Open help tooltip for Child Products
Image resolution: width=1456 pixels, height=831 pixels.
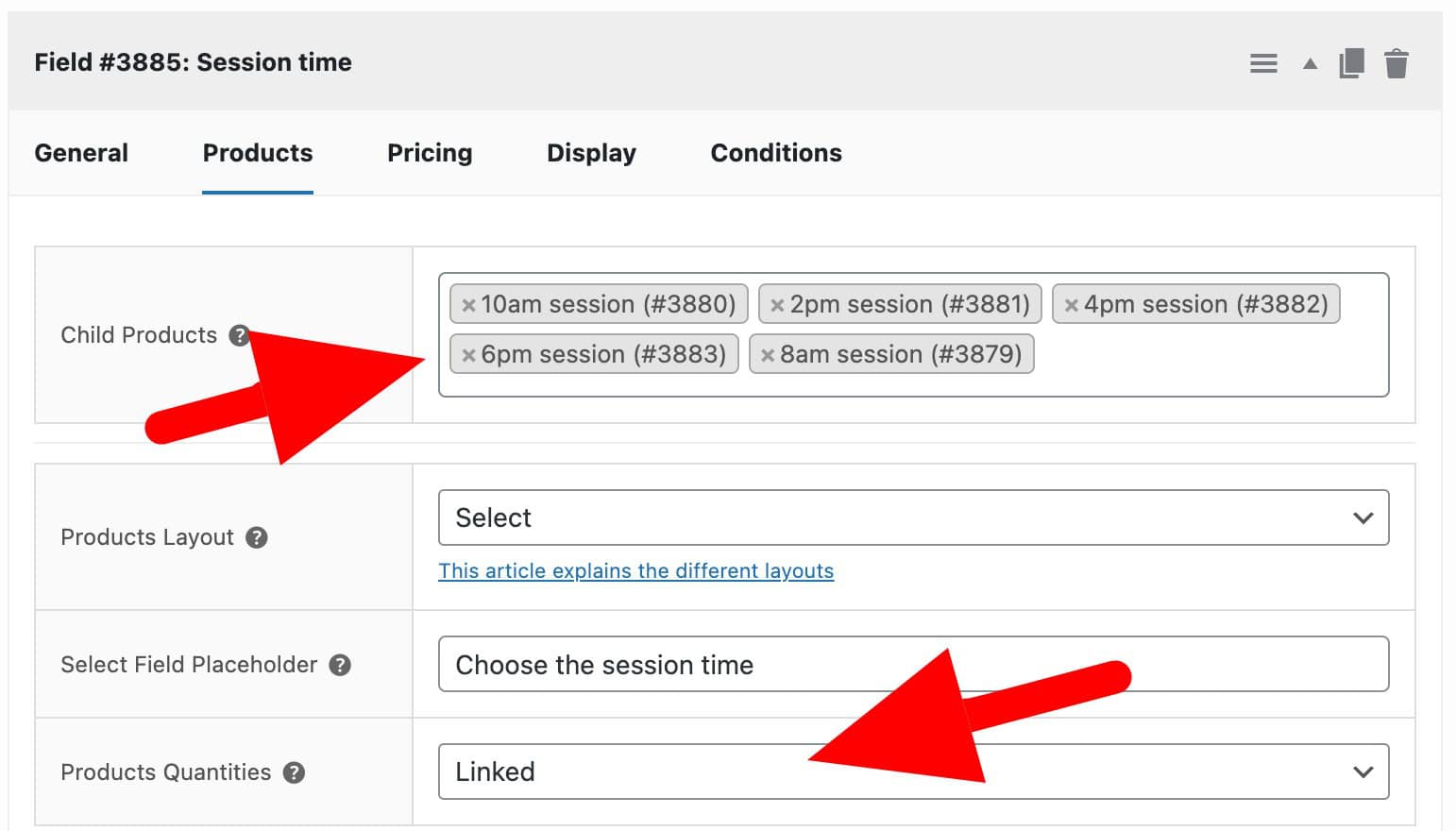point(239,335)
